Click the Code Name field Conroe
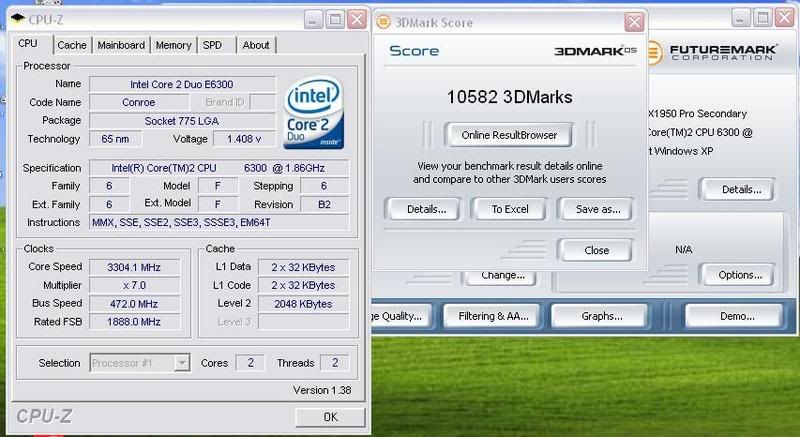 point(139,102)
